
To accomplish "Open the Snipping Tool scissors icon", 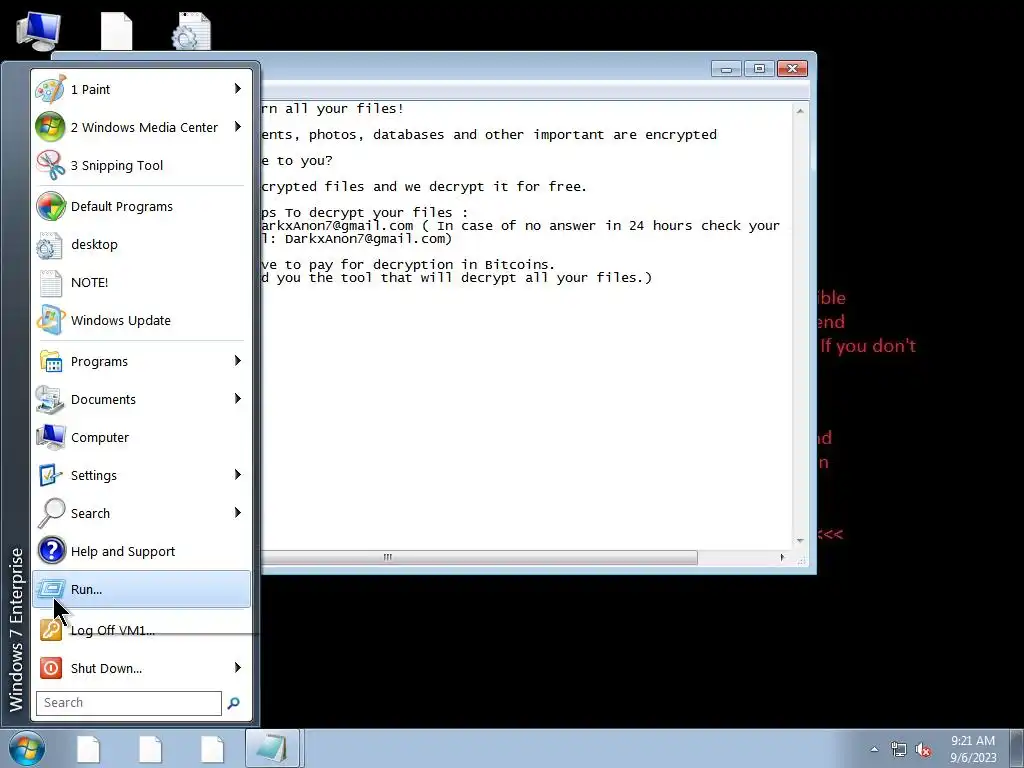I will click(50, 165).
